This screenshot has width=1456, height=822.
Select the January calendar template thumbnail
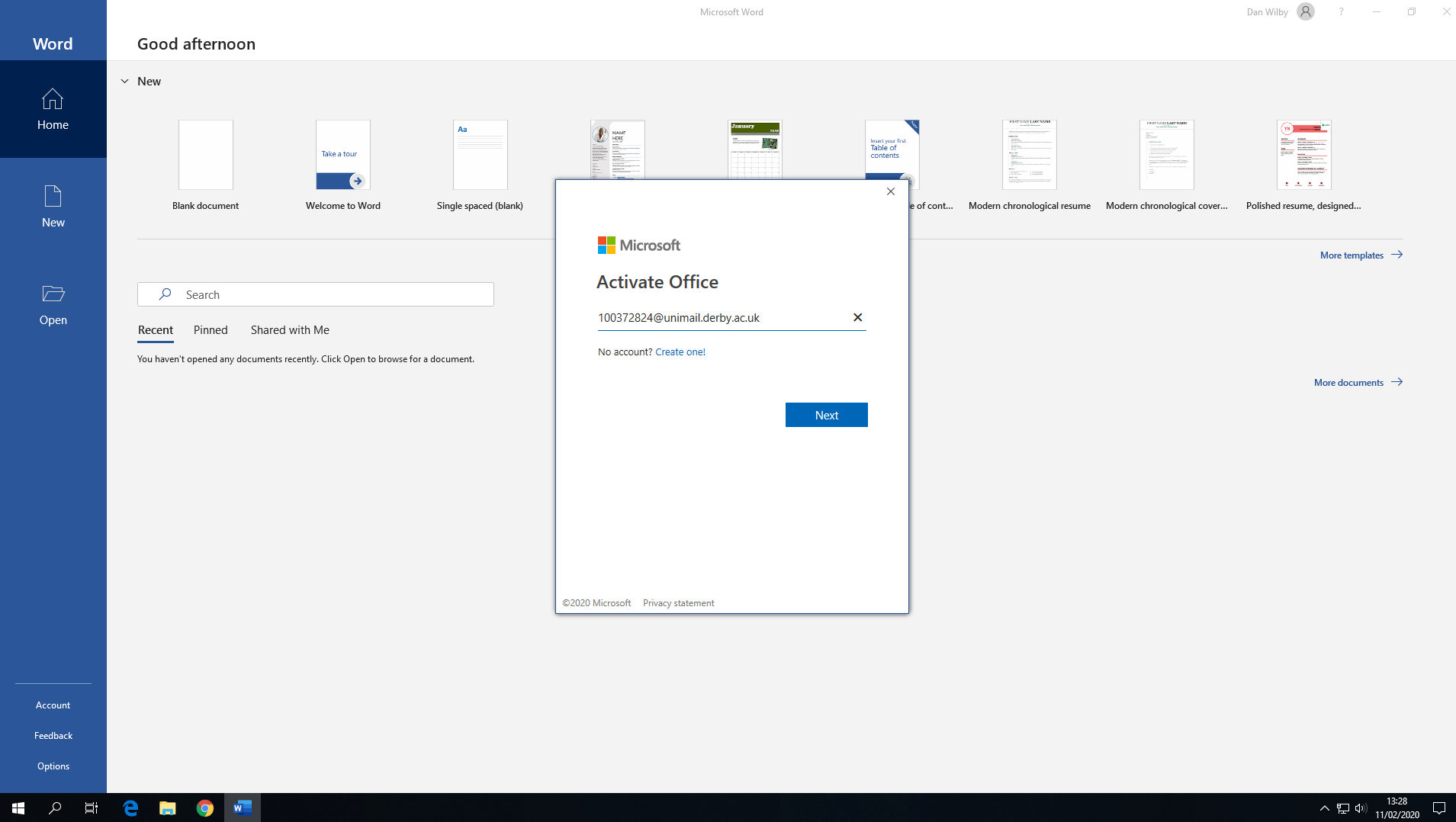(x=755, y=149)
